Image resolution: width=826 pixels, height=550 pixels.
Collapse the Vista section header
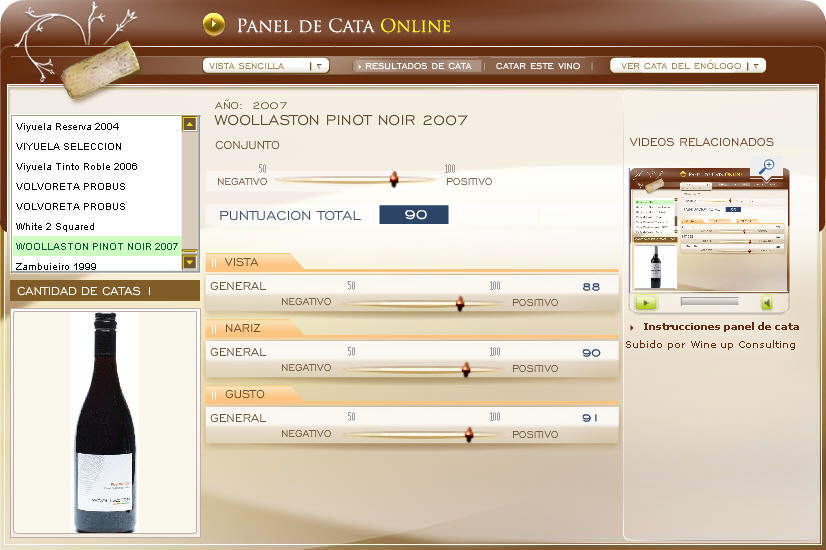coord(254,262)
